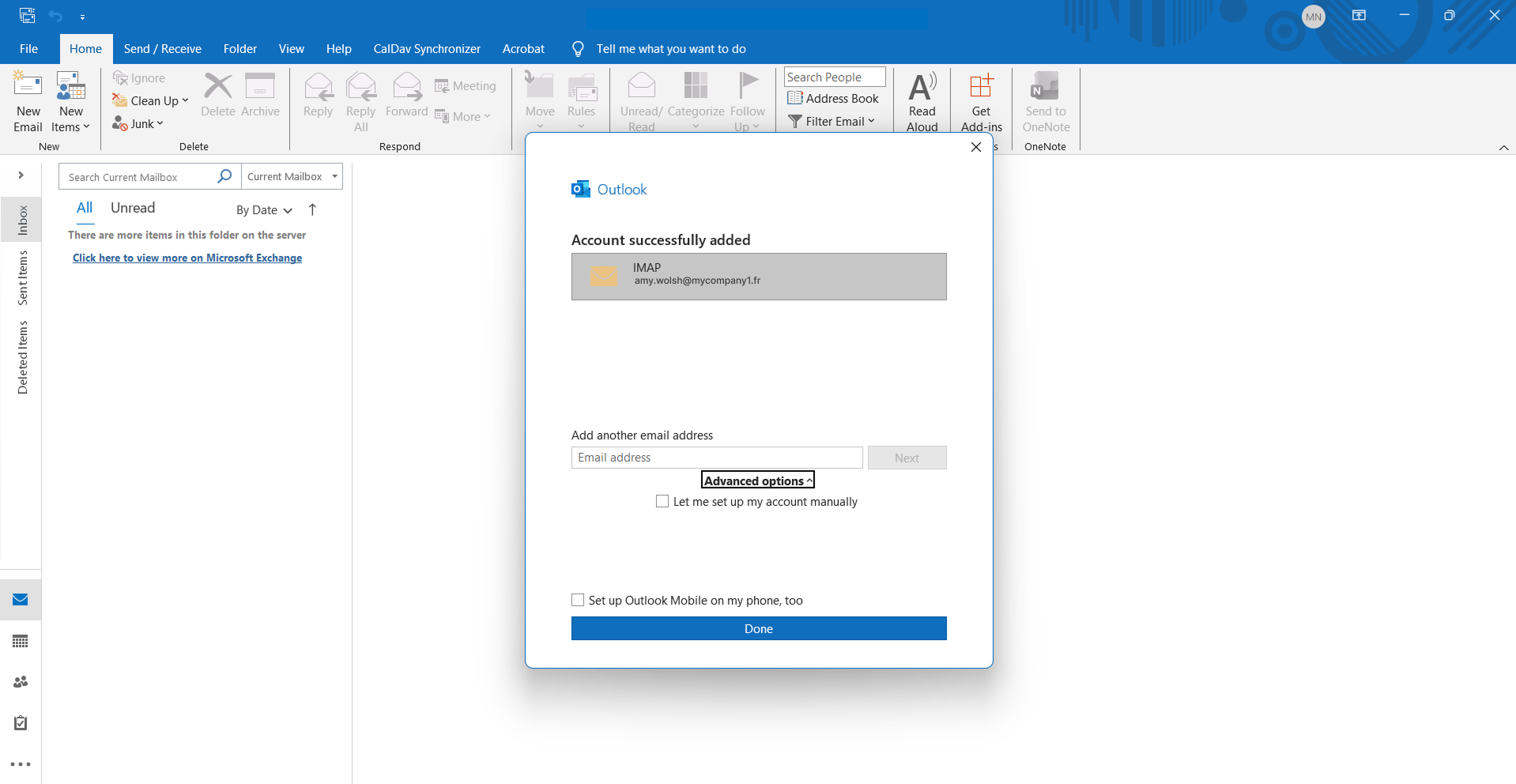The width and height of the screenshot is (1516, 784).
Task: Click the Categorize icon
Action: [696, 85]
